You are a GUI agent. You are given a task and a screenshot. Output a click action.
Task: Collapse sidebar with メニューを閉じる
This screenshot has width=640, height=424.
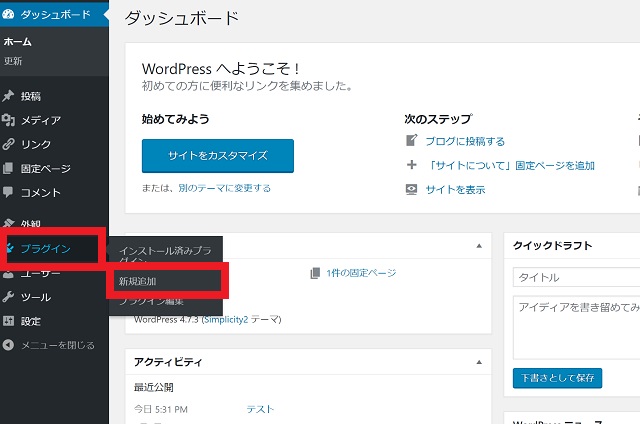[x=54, y=345]
